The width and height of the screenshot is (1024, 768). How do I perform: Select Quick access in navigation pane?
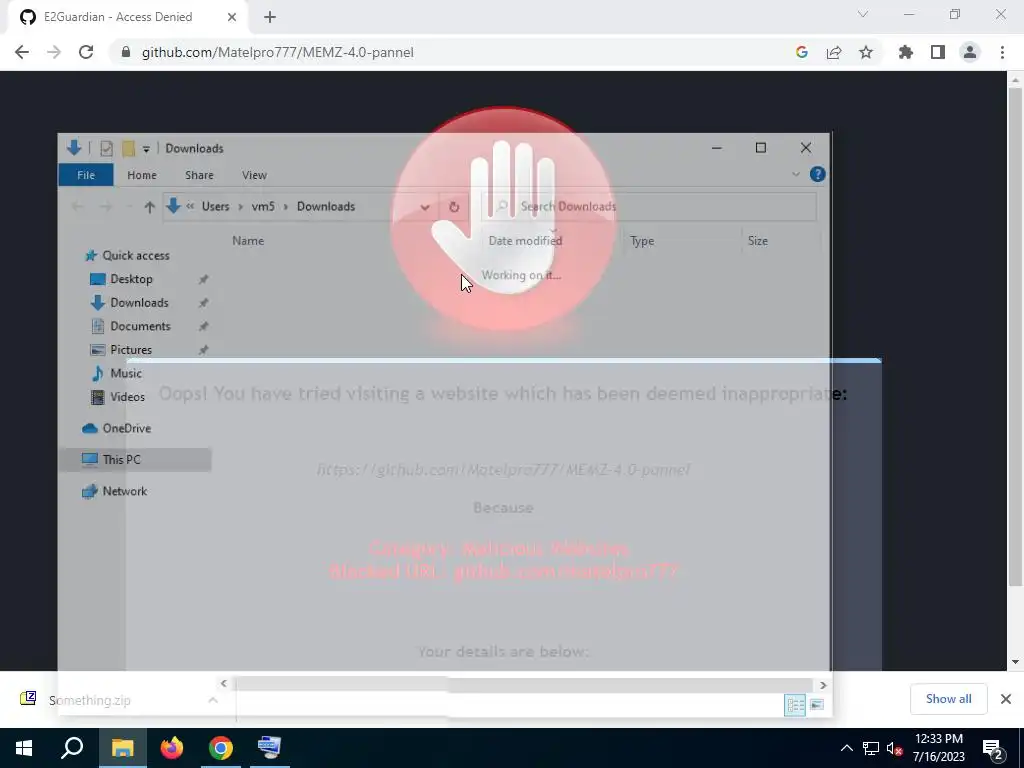(x=135, y=255)
